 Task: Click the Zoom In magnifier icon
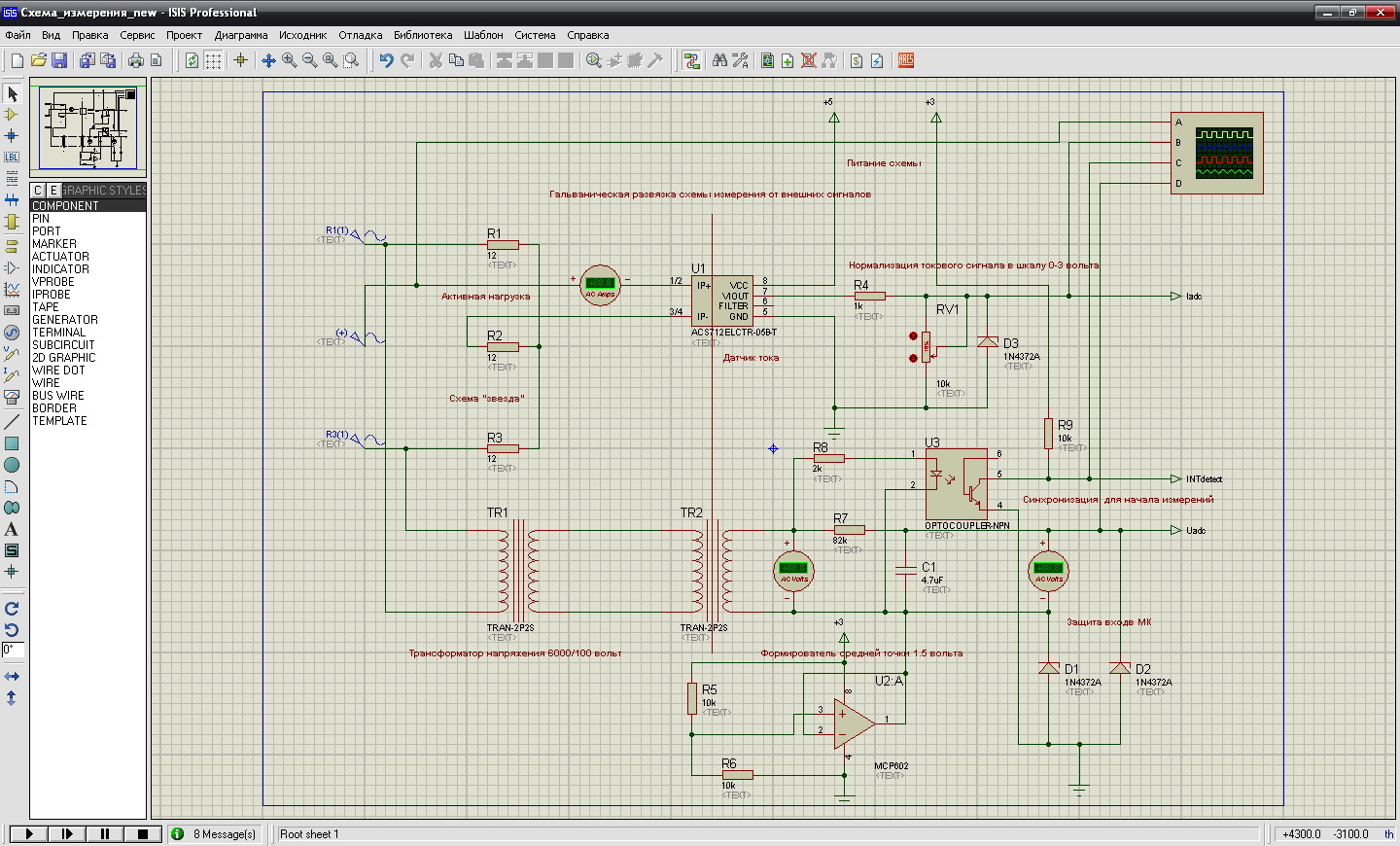click(290, 60)
